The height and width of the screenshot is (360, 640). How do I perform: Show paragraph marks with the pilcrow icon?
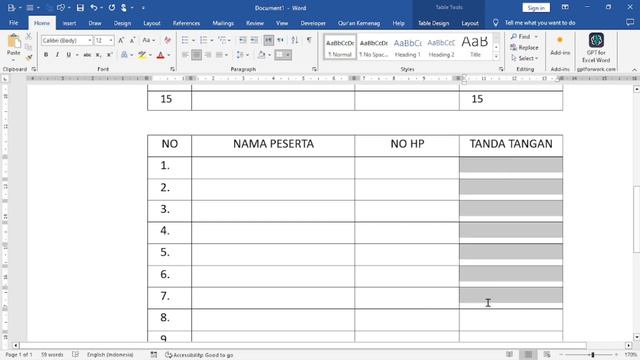point(309,40)
